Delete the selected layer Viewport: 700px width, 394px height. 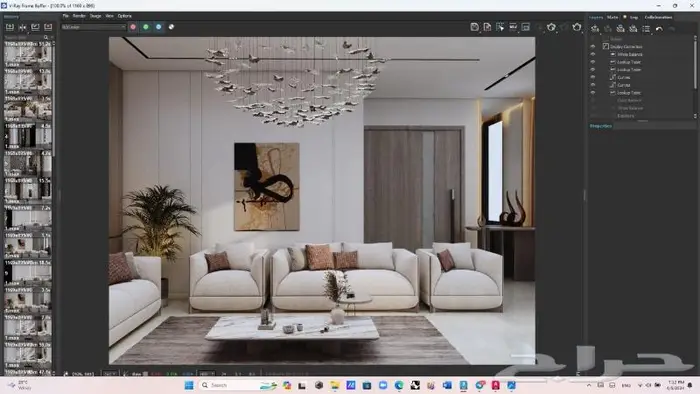[608, 29]
